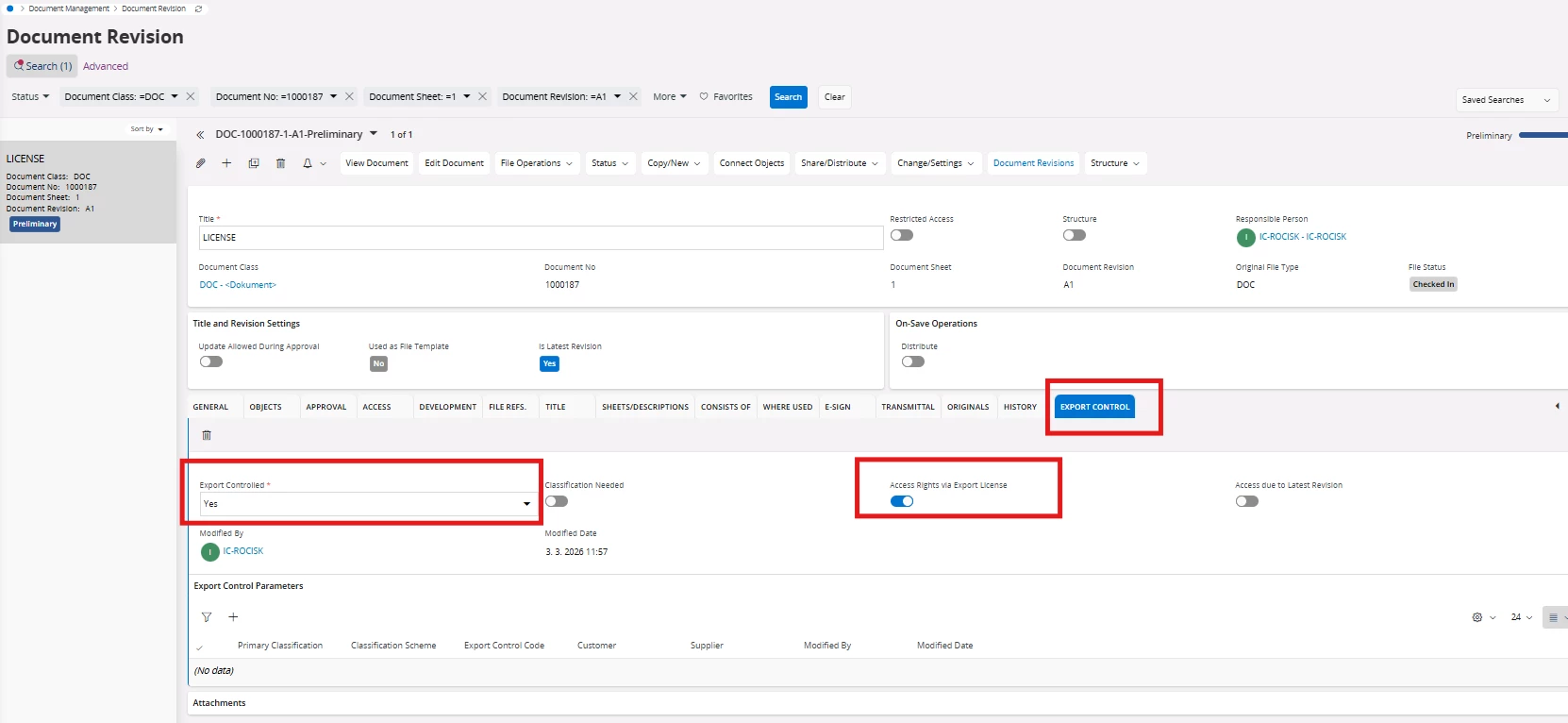Remove the Document Sheet filter
Image resolution: width=1568 pixels, height=723 pixels.
point(482,96)
